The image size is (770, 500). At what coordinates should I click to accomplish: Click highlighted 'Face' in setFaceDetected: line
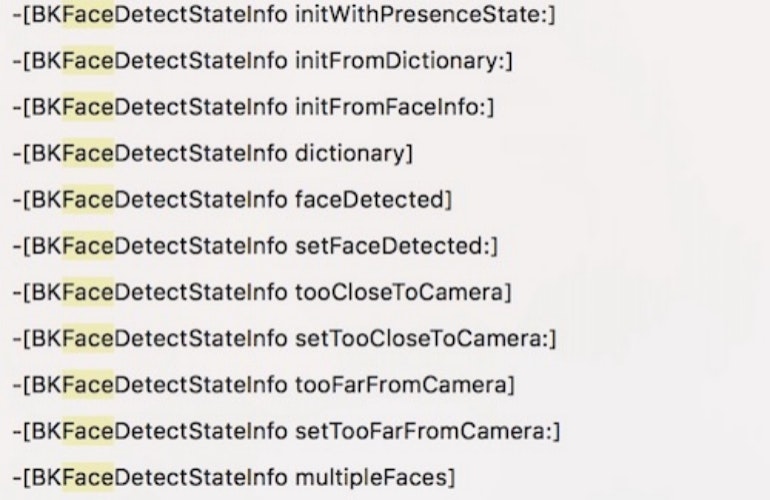click(x=88, y=246)
